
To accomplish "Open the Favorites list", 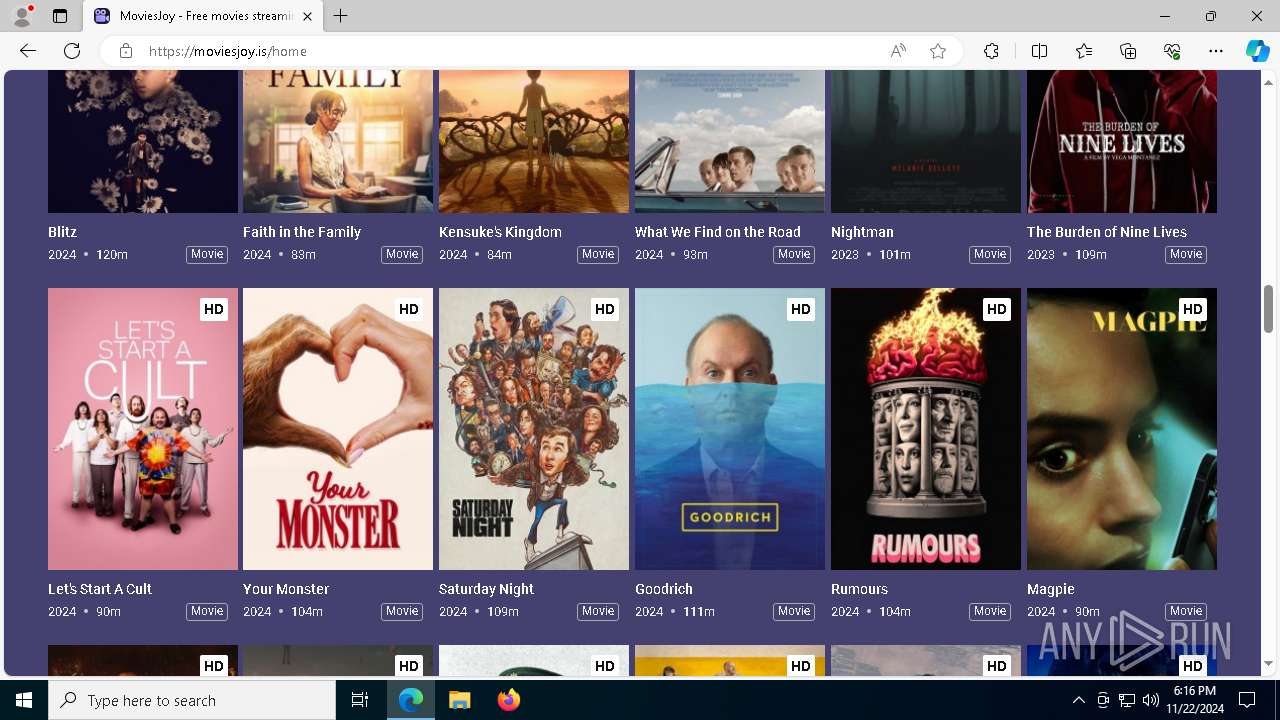I will coord(1084,51).
